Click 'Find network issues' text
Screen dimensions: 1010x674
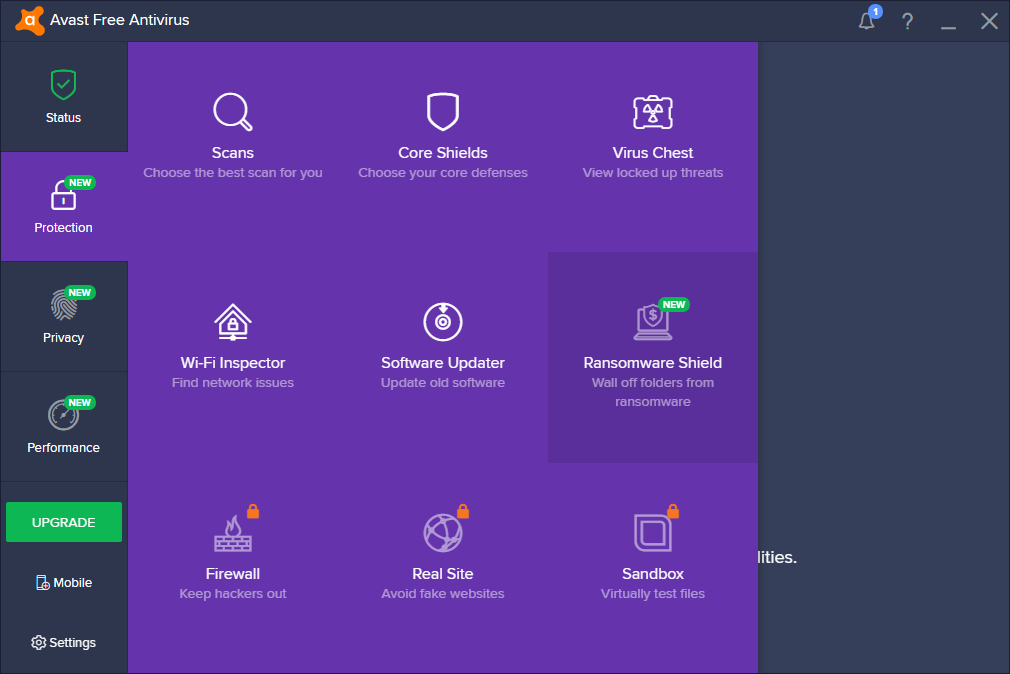(x=233, y=383)
